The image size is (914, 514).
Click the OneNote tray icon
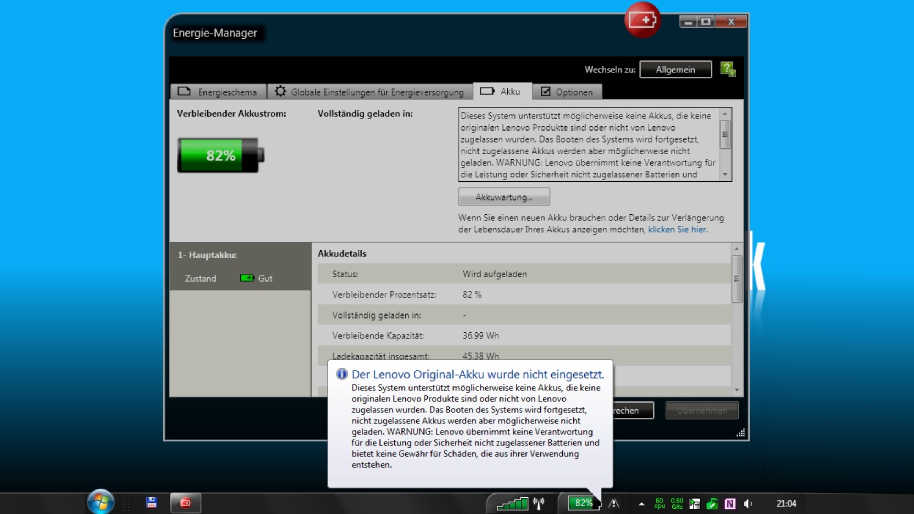(730, 504)
